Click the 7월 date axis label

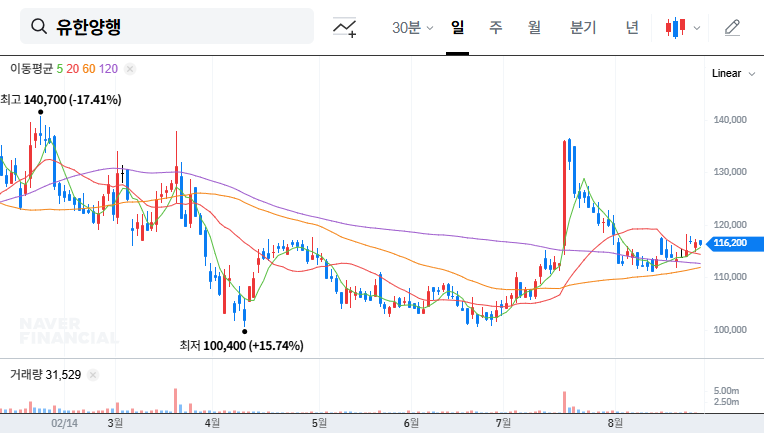coord(503,423)
